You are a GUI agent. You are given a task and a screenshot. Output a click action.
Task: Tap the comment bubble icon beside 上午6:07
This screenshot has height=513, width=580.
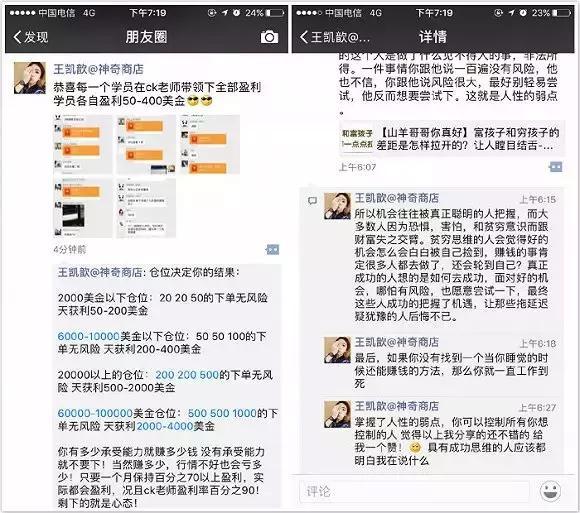[556, 167]
